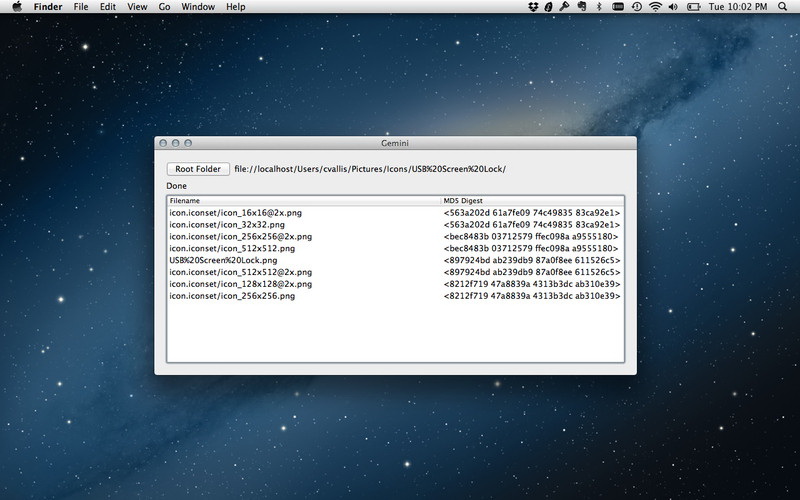Screen dimensions: 800x500
Task: Open the battery status menu
Action: click(x=693, y=7)
